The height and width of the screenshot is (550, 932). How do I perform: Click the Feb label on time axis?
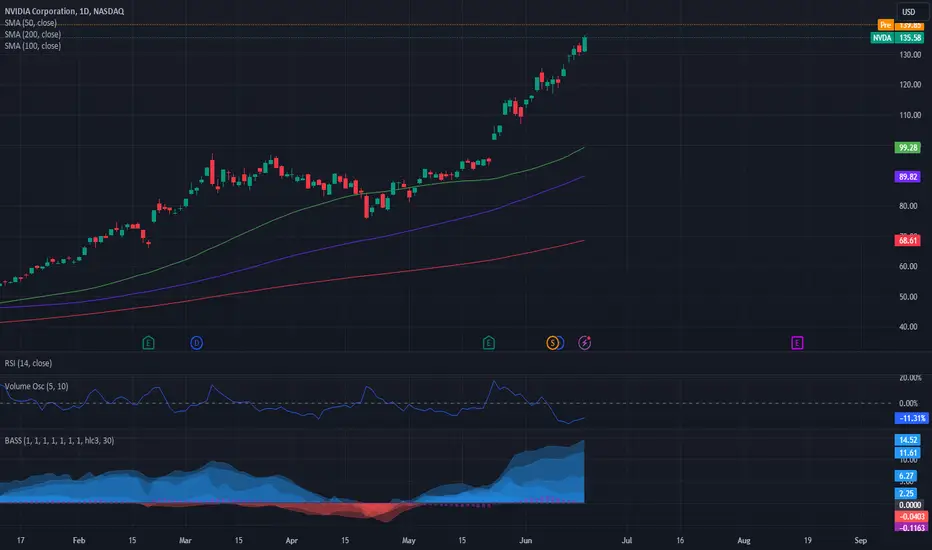pyautogui.click(x=79, y=541)
